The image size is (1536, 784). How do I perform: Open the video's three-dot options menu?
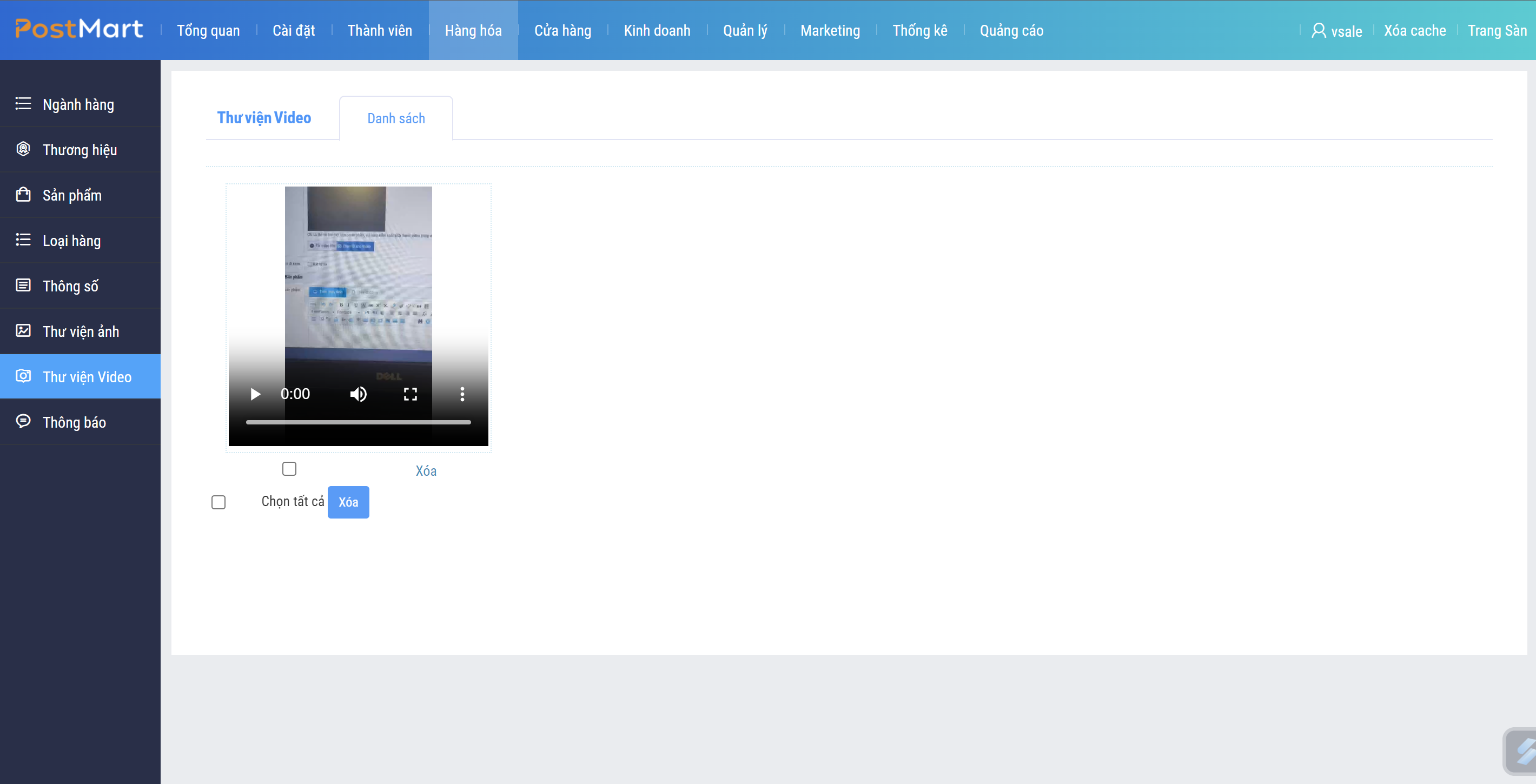pos(462,394)
